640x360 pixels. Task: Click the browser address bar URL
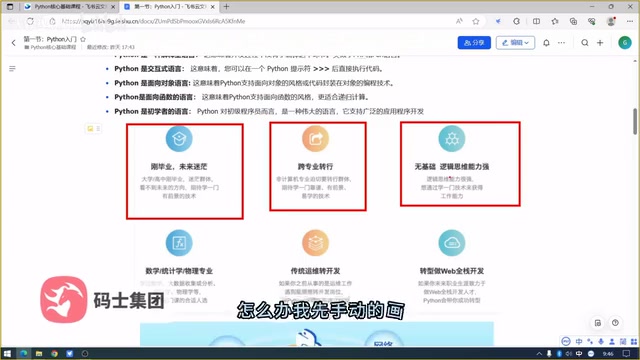click(x=153, y=21)
